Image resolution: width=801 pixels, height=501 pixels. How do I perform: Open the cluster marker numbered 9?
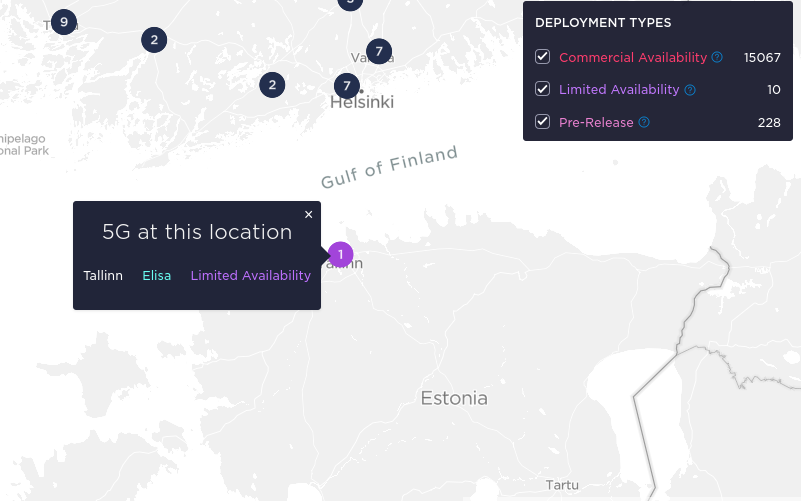coord(64,22)
